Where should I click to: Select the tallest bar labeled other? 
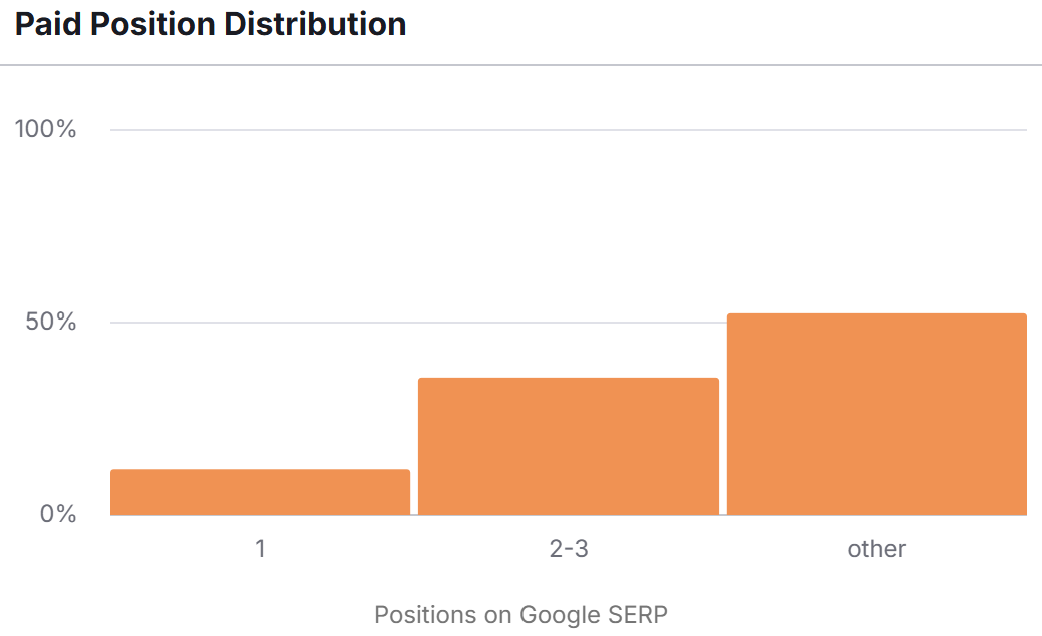pos(877,414)
